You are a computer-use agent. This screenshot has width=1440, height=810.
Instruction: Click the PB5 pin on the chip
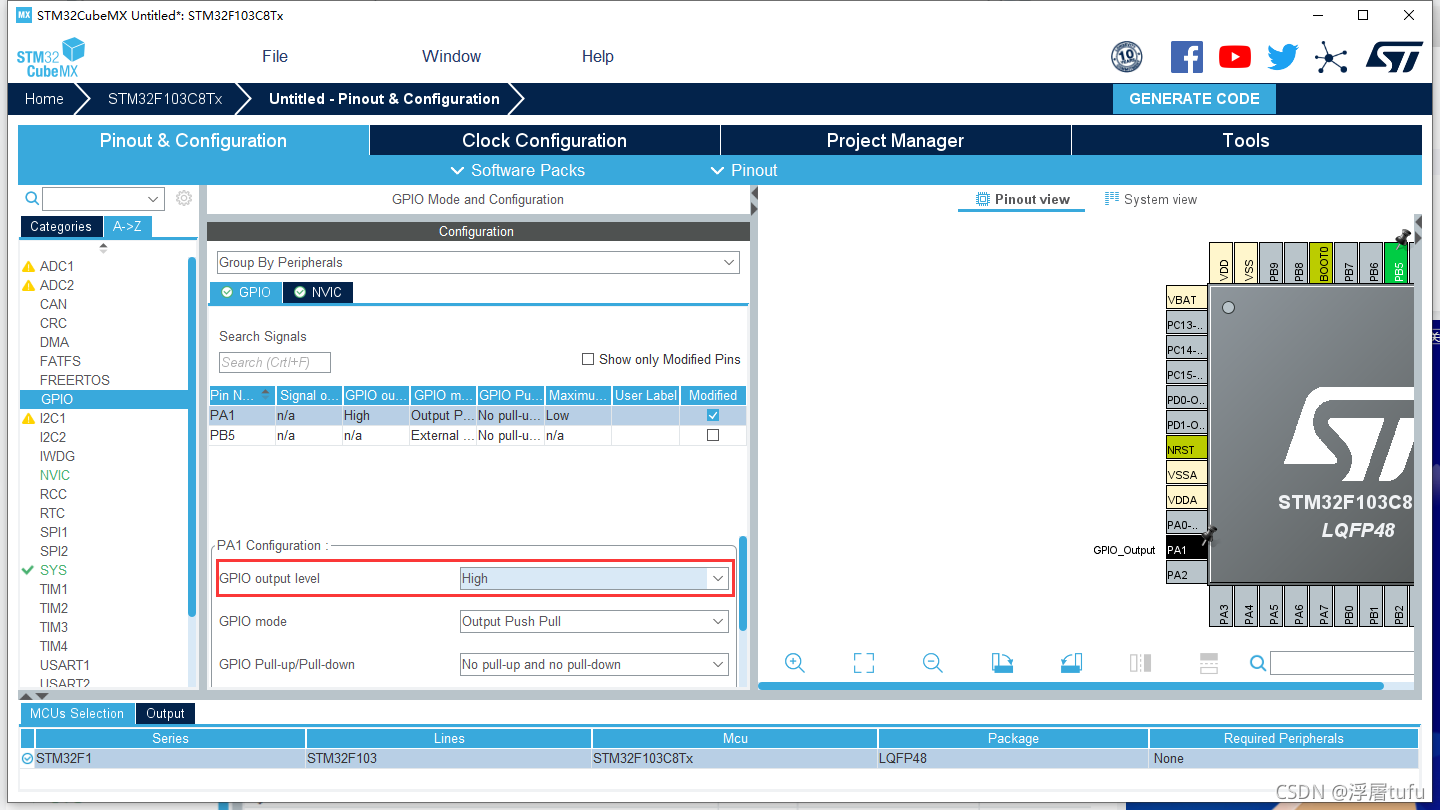(1398, 263)
